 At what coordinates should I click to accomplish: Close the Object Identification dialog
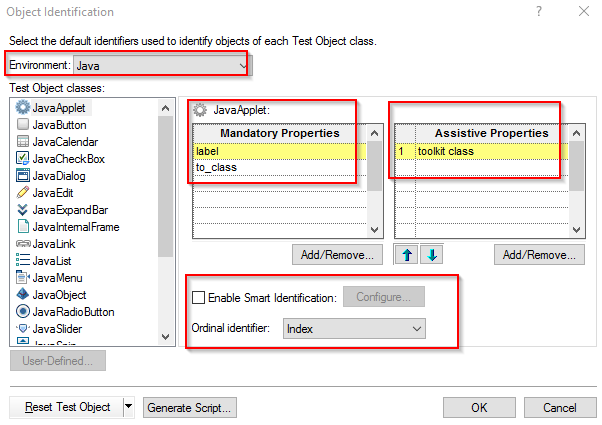[x=584, y=12]
